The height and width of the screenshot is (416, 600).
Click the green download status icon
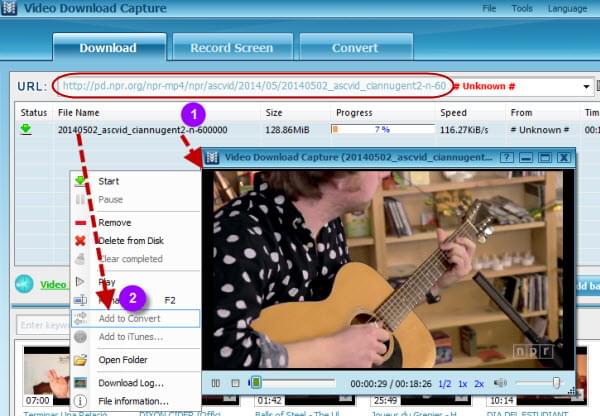(26, 129)
